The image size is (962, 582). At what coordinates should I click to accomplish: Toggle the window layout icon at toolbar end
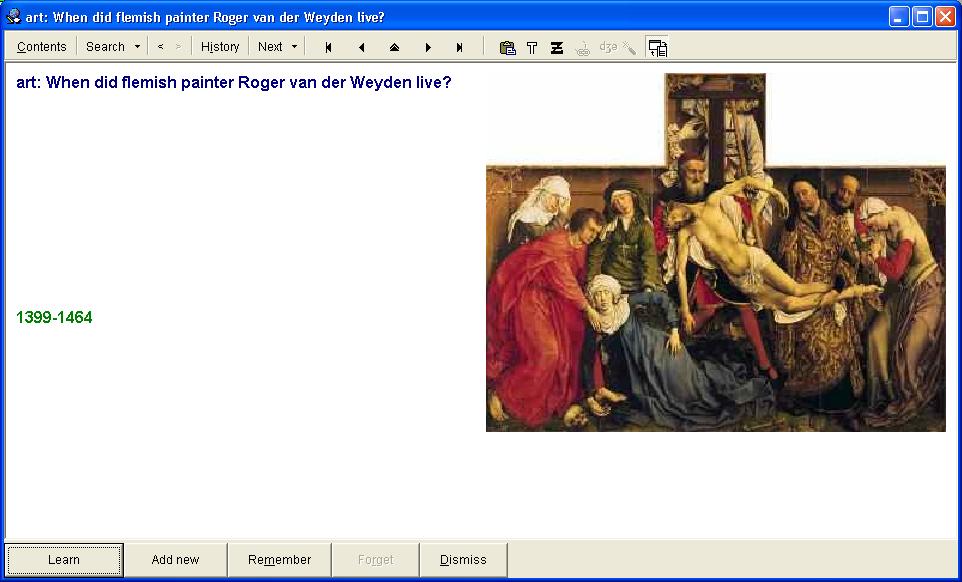coord(657,47)
